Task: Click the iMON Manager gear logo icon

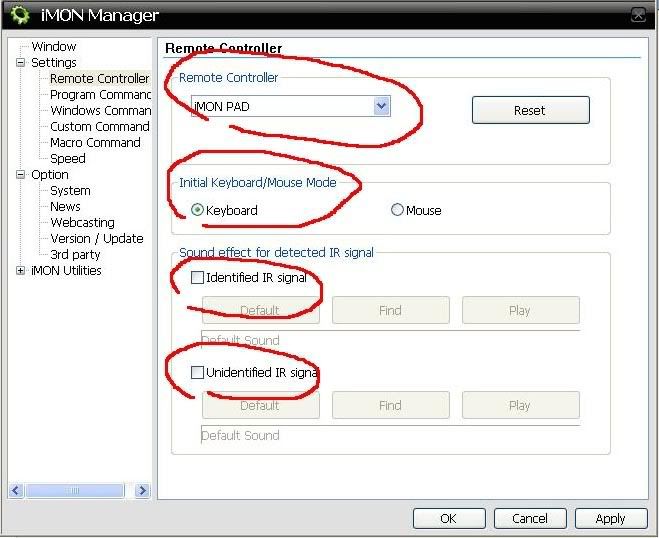Action: [x=20, y=15]
